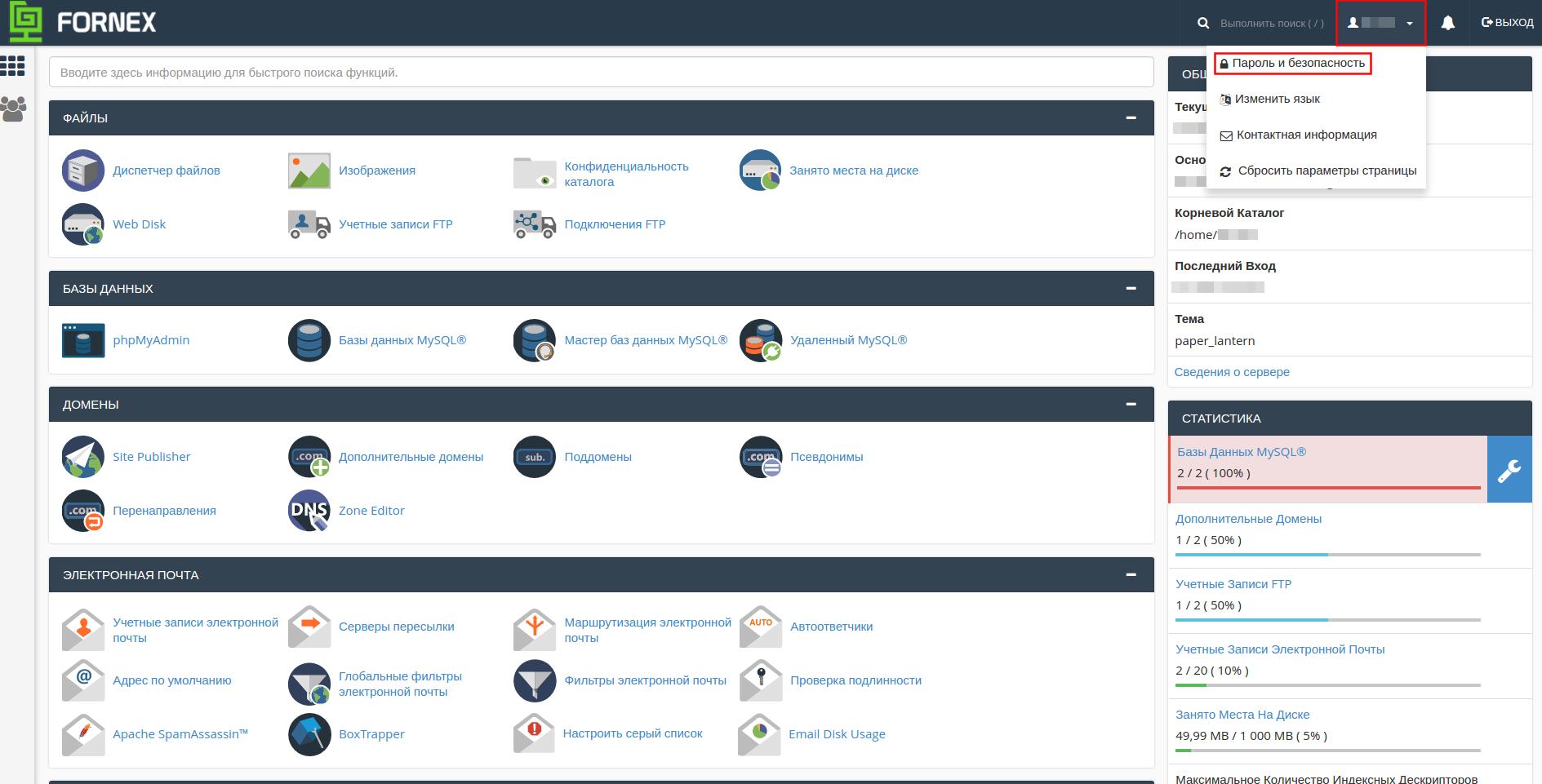This screenshot has width=1542, height=784.
Task: Collapse the ФАЙЛЫ section
Action: click(x=1131, y=118)
